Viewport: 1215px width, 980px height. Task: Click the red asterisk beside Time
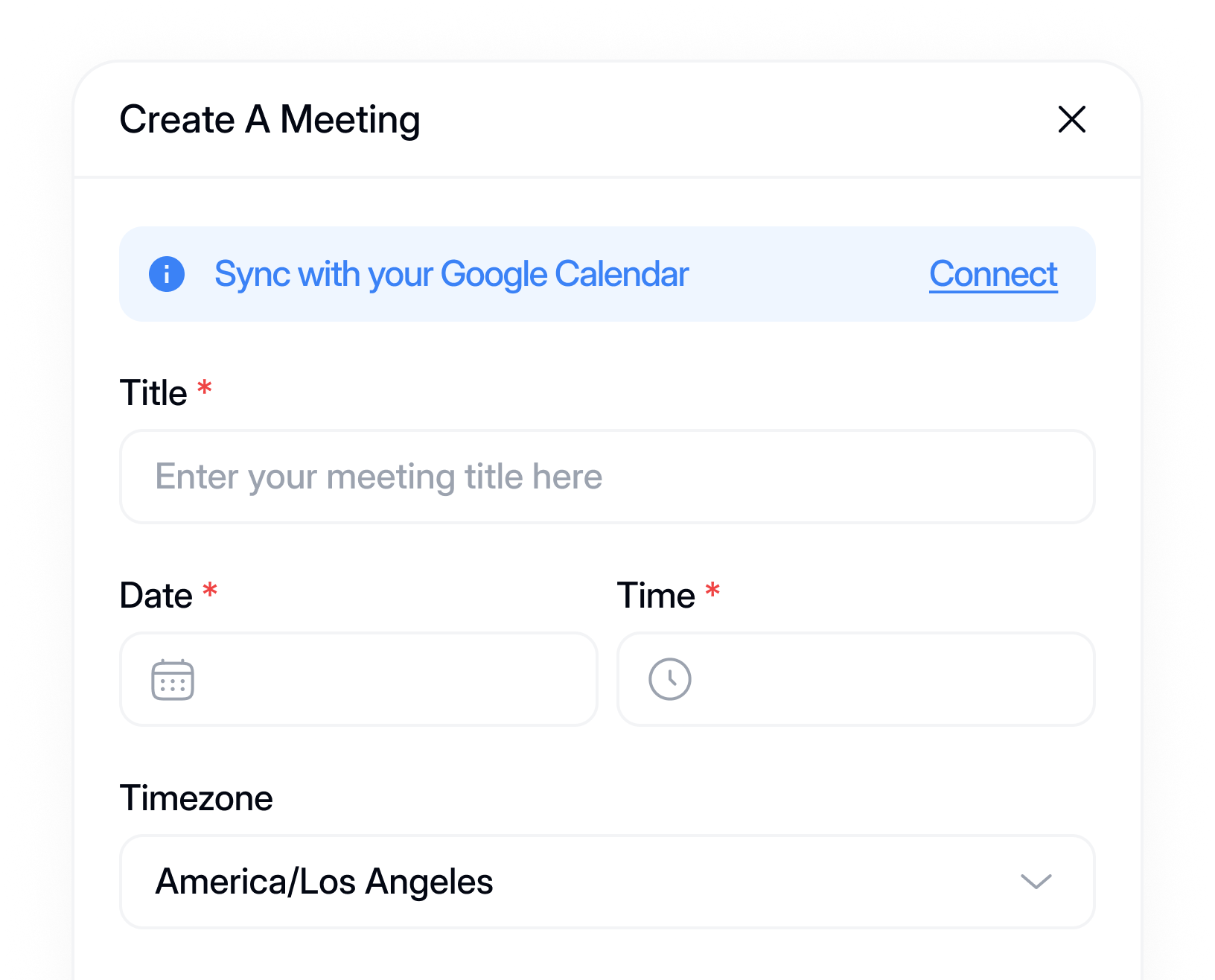tap(712, 591)
